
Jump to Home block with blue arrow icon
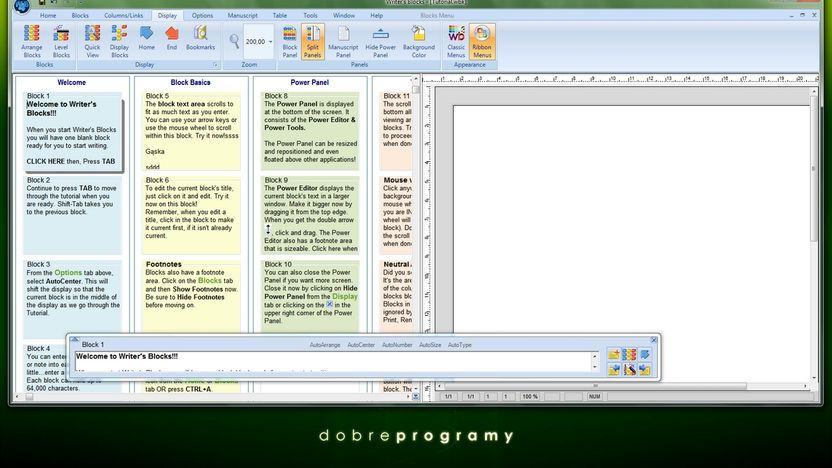coord(146,38)
